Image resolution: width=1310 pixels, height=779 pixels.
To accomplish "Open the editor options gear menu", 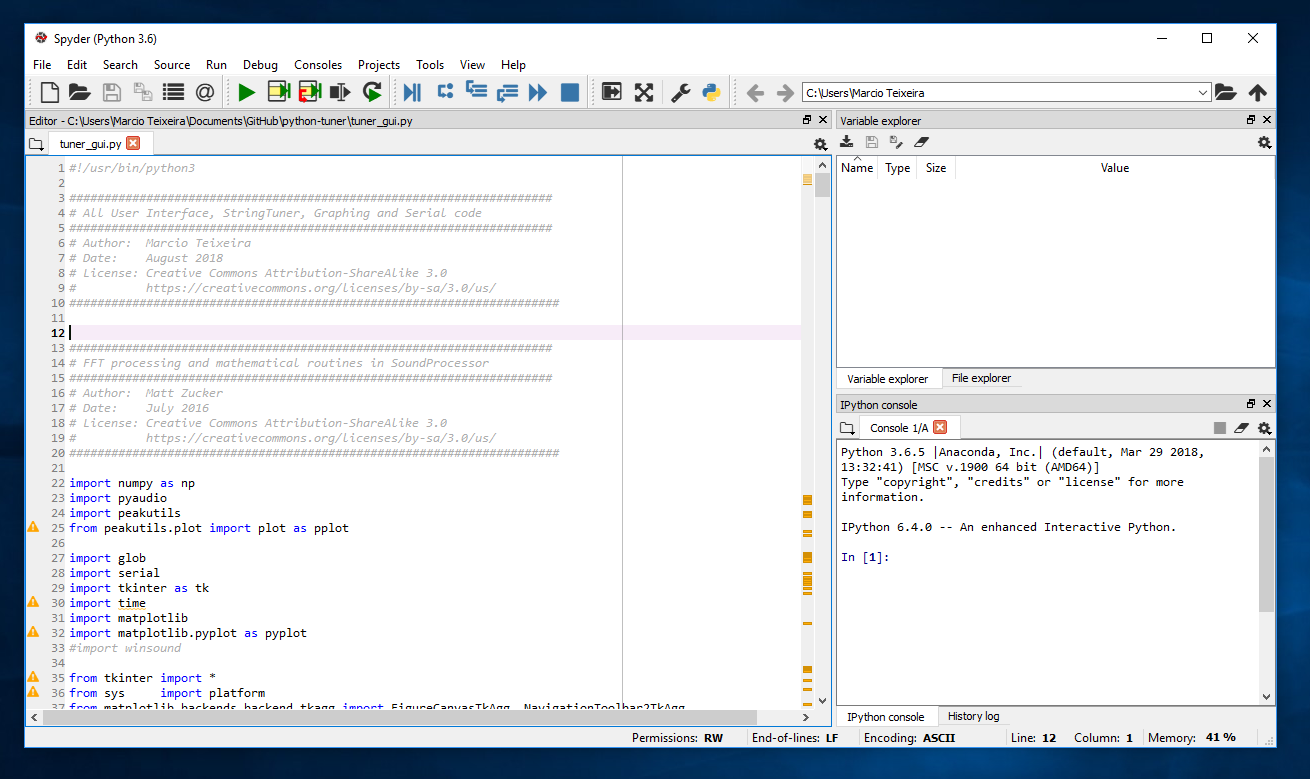I will (x=820, y=144).
